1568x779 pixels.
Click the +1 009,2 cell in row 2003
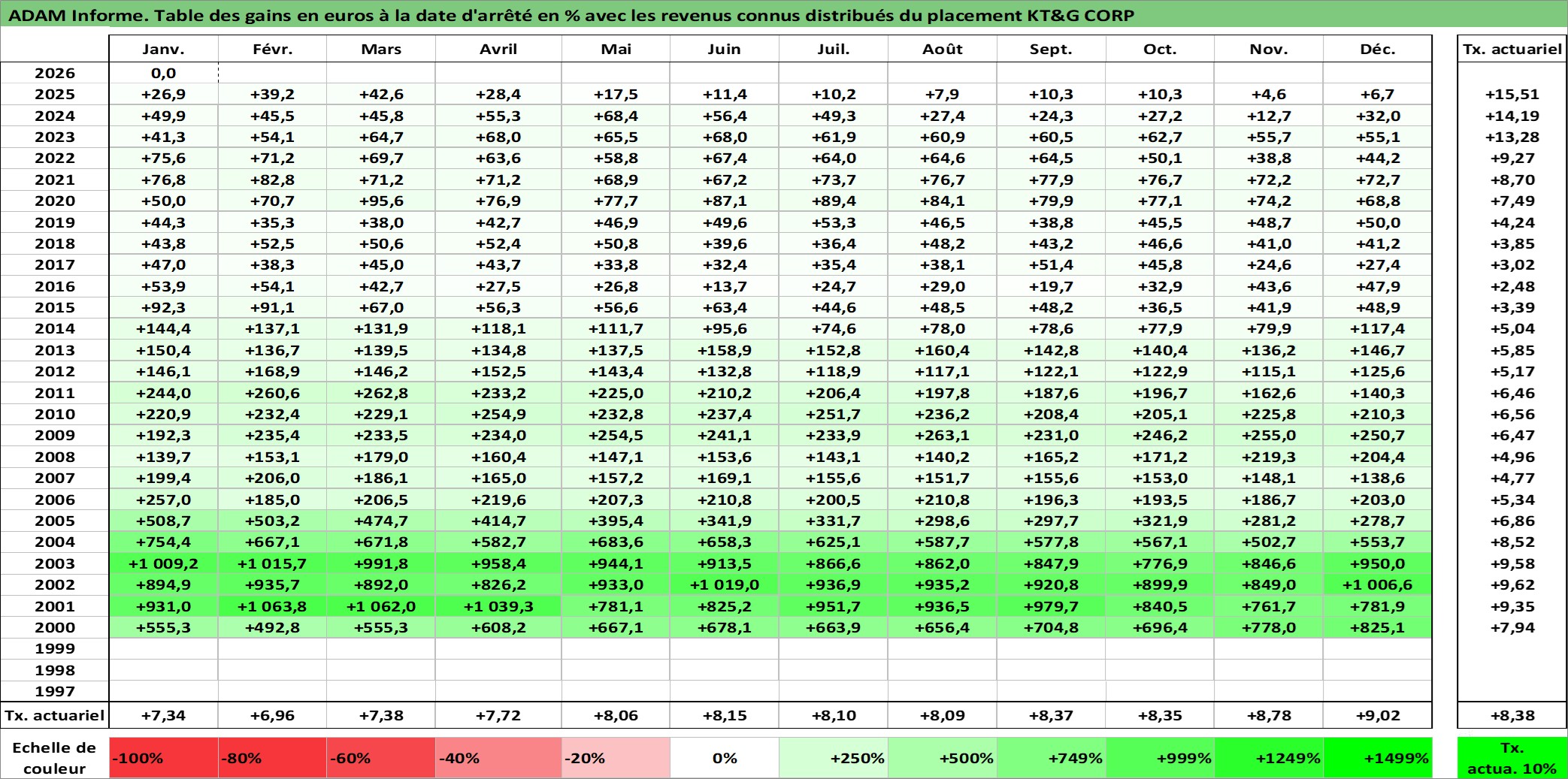164,563
